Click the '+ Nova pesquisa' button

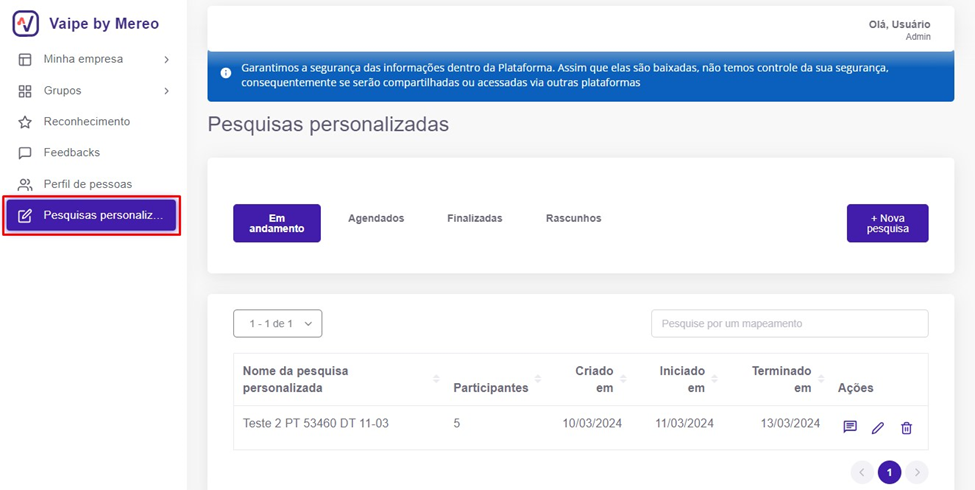click(887, 223)
